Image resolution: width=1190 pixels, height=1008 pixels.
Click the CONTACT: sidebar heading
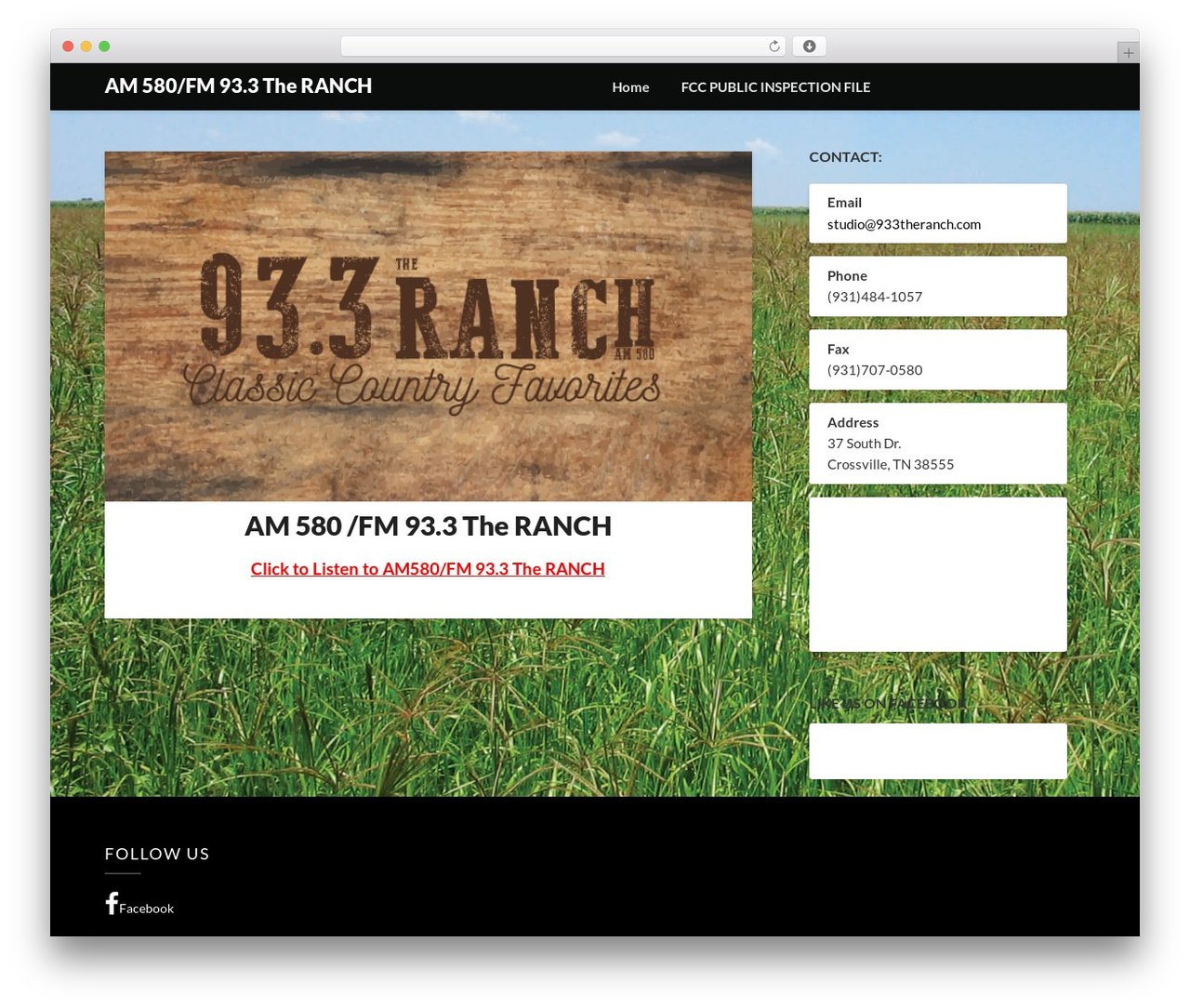click(x=845, y=157)
